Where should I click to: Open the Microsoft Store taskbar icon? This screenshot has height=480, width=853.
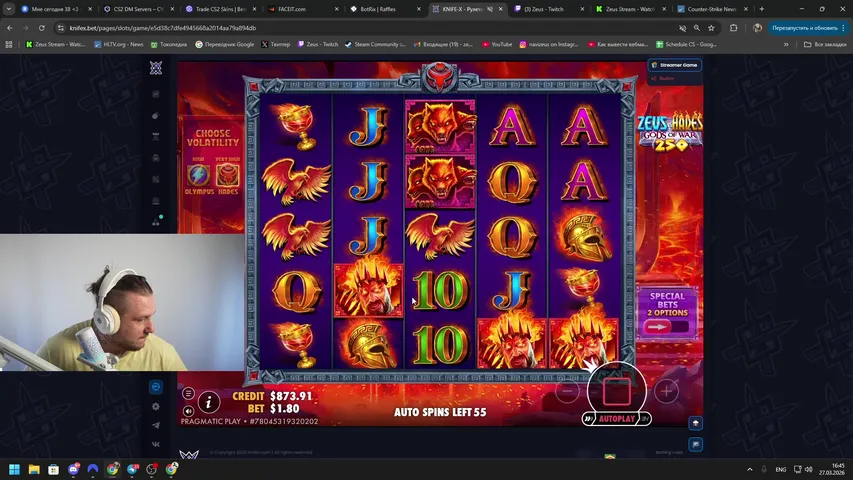click(x=53, y=469)
